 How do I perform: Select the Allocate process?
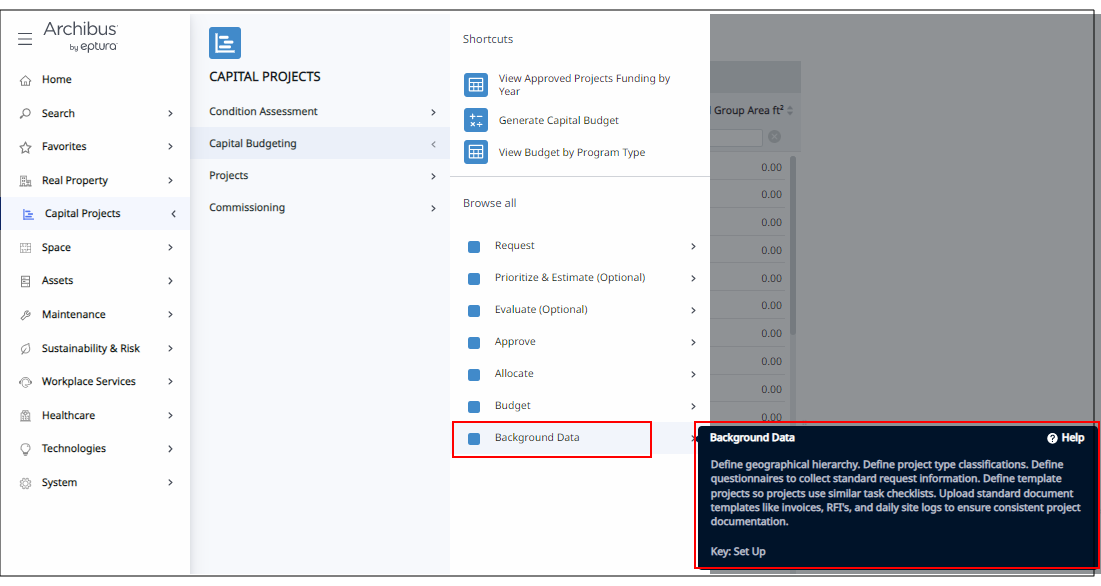[x=514, y=373]
